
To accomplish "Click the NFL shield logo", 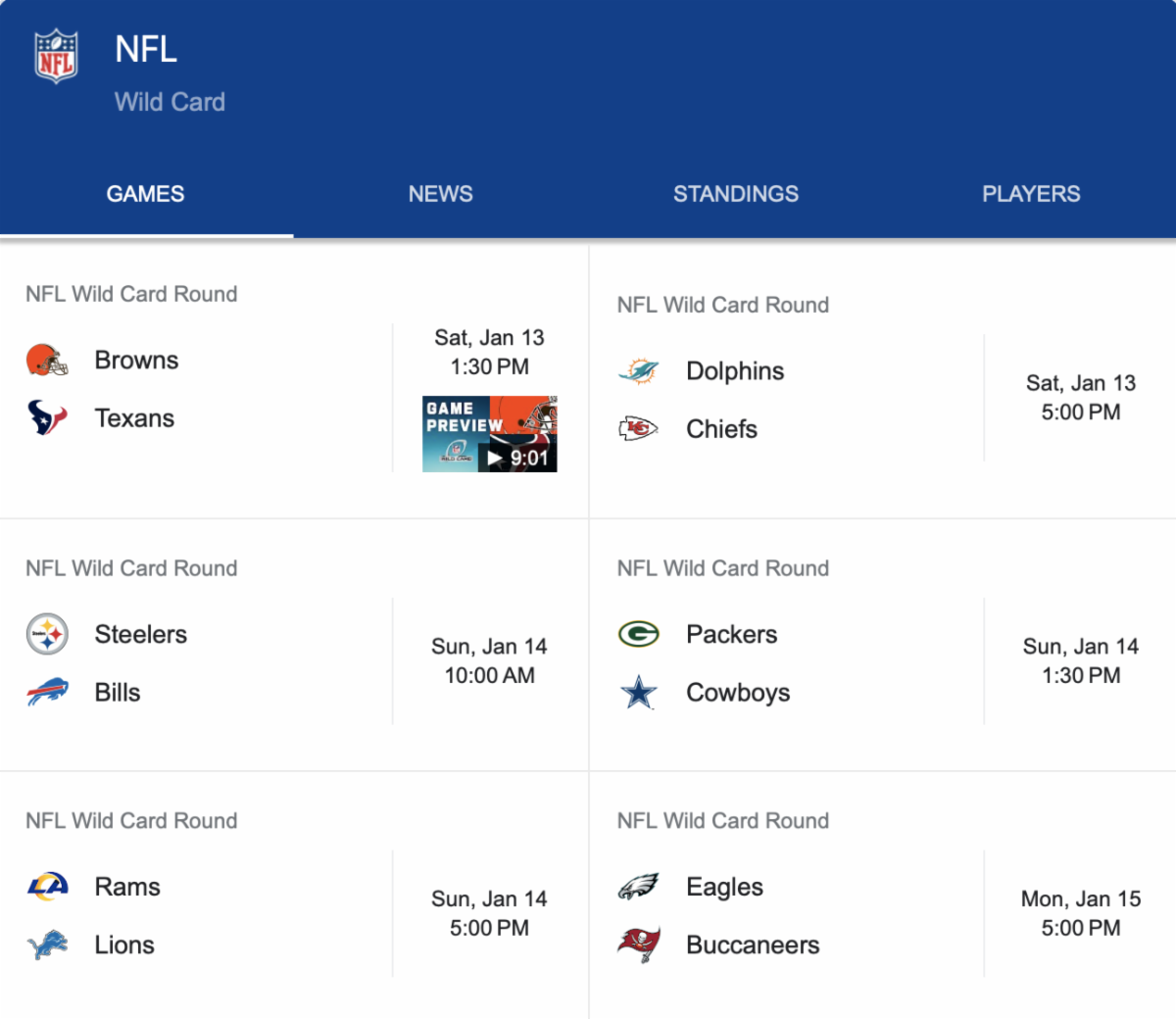I will [56, 57].
